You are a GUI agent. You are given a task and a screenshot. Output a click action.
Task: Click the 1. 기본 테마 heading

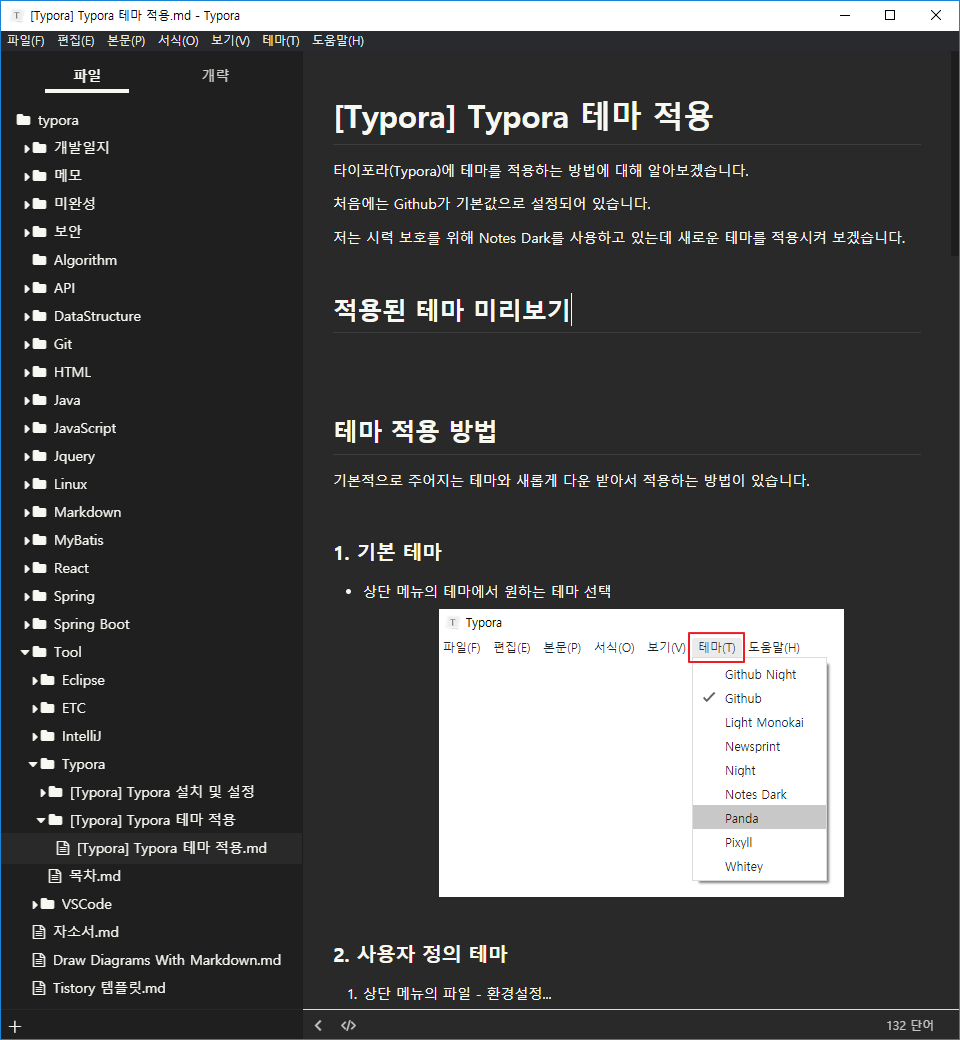387,552
